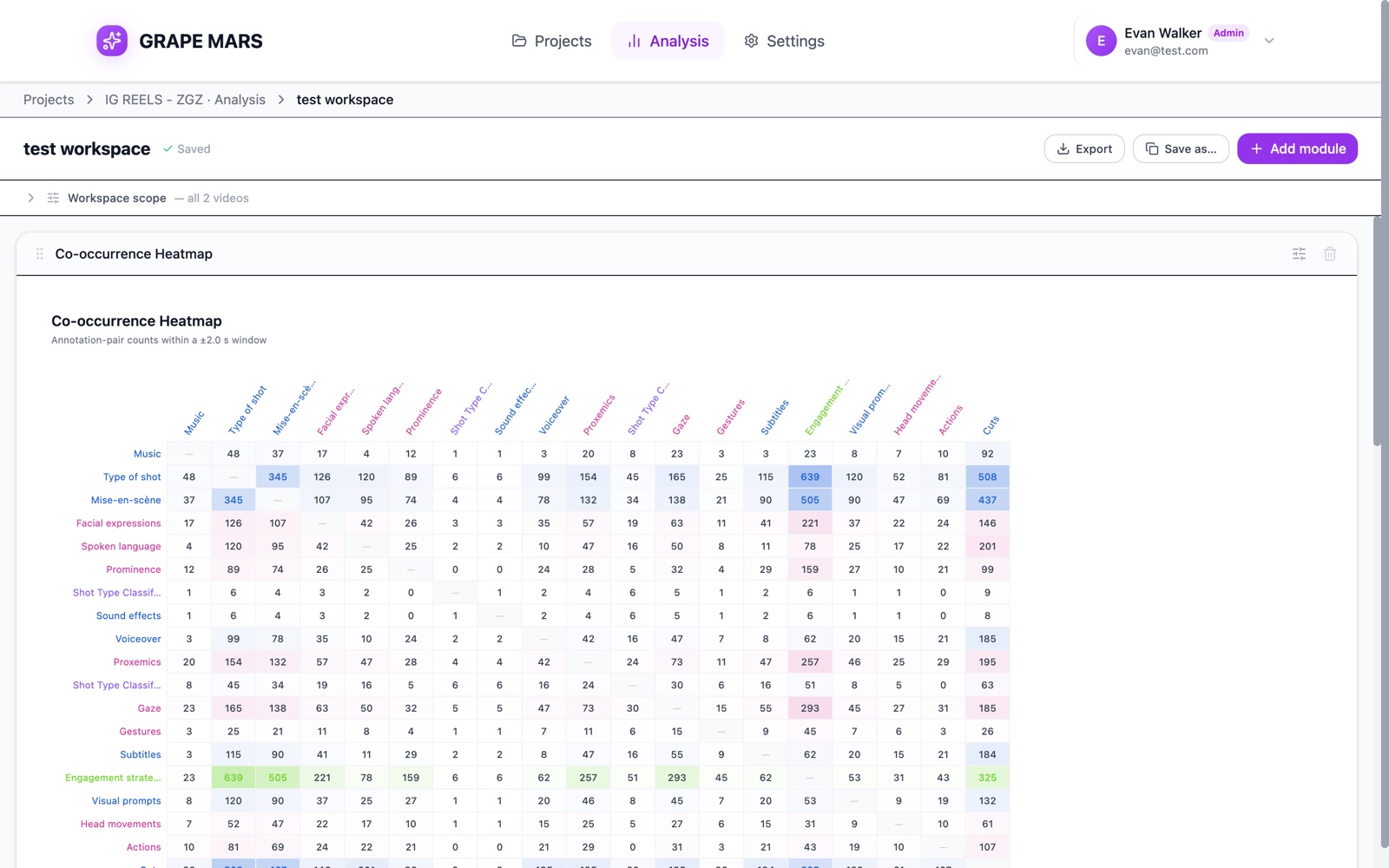1389x868 pixels.
Task: Click the Grape Mars sparkle logo icon
Action: point(112,41)
